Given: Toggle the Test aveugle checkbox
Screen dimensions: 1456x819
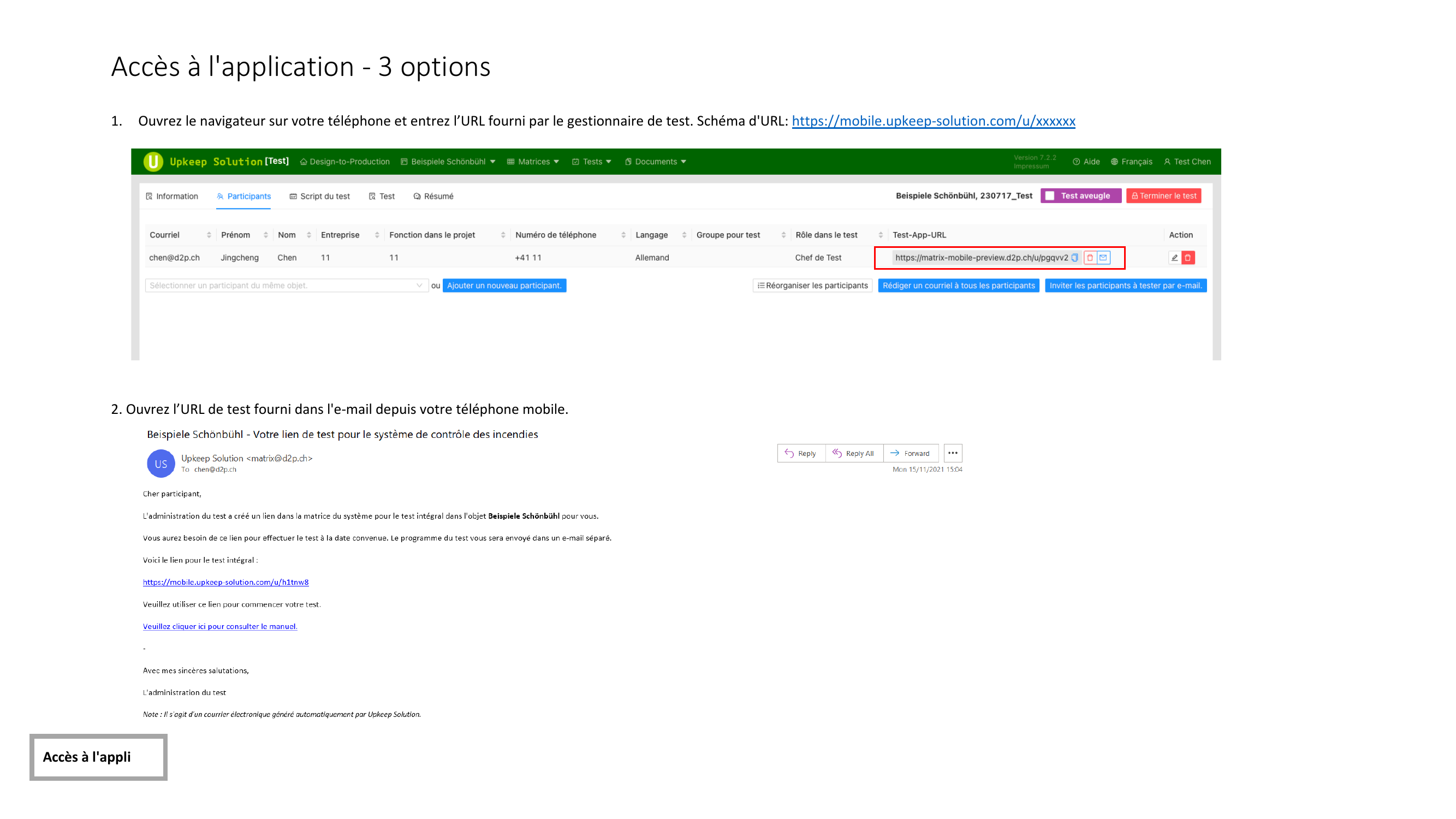Looking at the screenshot, I should (1050, 195).
